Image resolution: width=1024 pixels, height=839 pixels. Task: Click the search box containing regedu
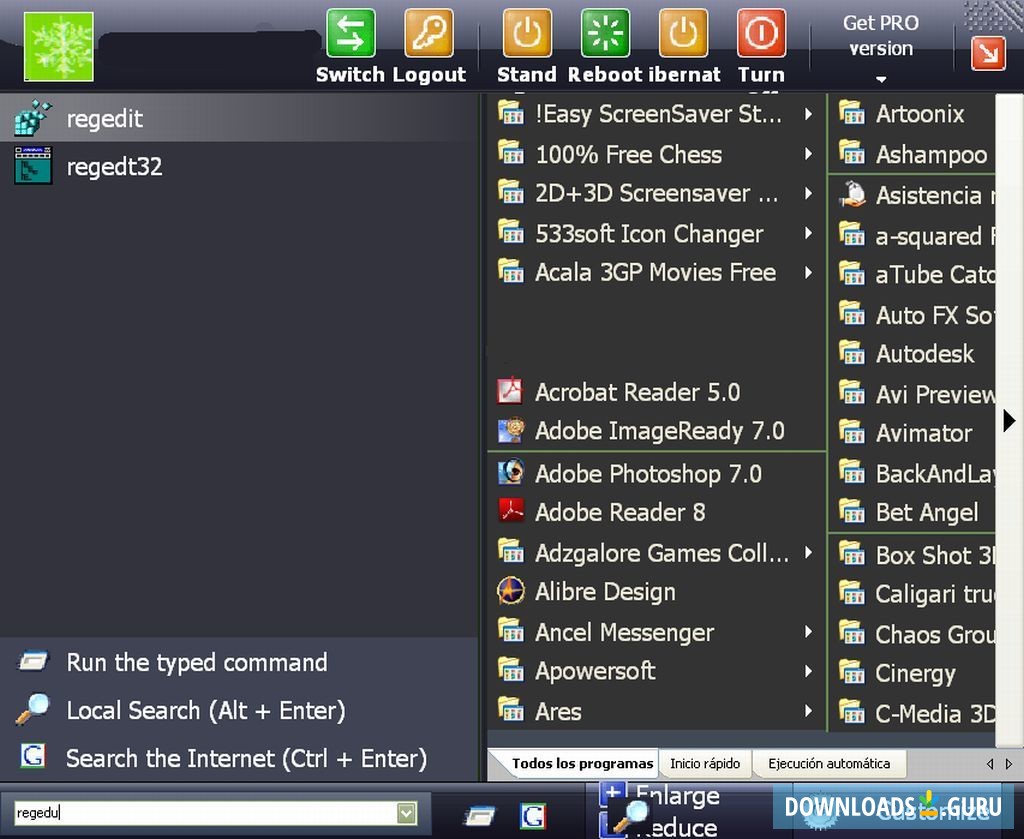tap(206, 813)
